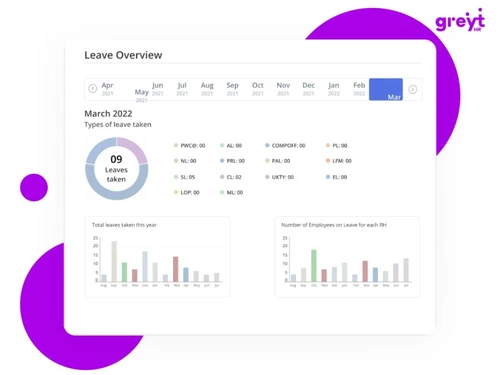
Task: Click Total leaves taken this year title
Action: click(124, 225)
